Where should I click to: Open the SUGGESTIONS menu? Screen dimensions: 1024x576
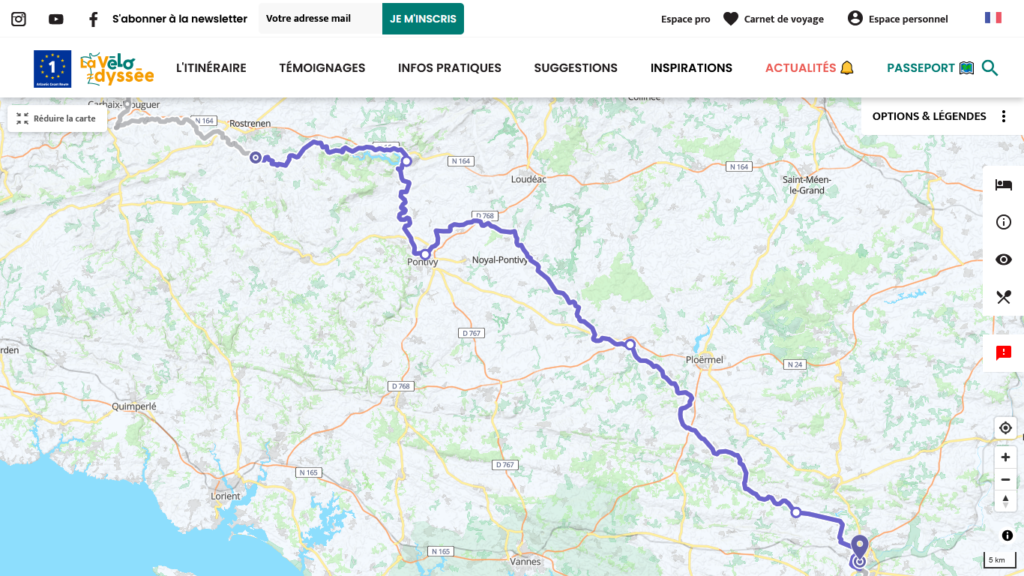(x=575, y=68)
